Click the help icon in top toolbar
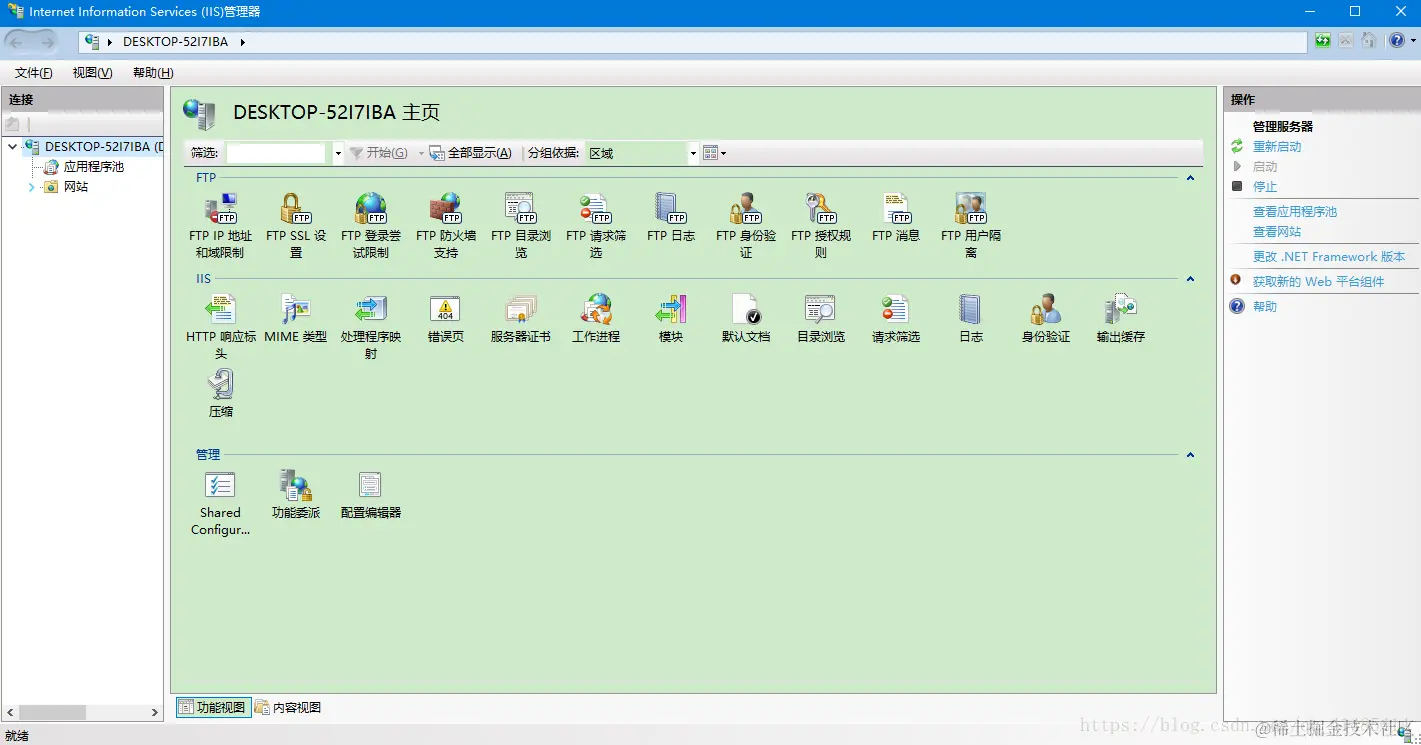This screenshot has width=1421, height=745. tap(1397, 41)
